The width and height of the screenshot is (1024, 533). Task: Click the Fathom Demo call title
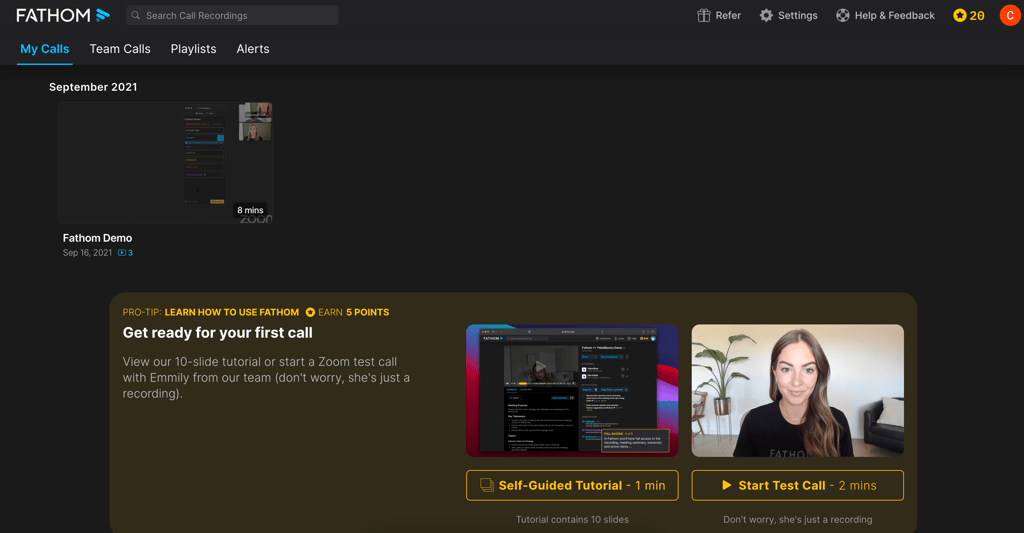coord(97,238)
